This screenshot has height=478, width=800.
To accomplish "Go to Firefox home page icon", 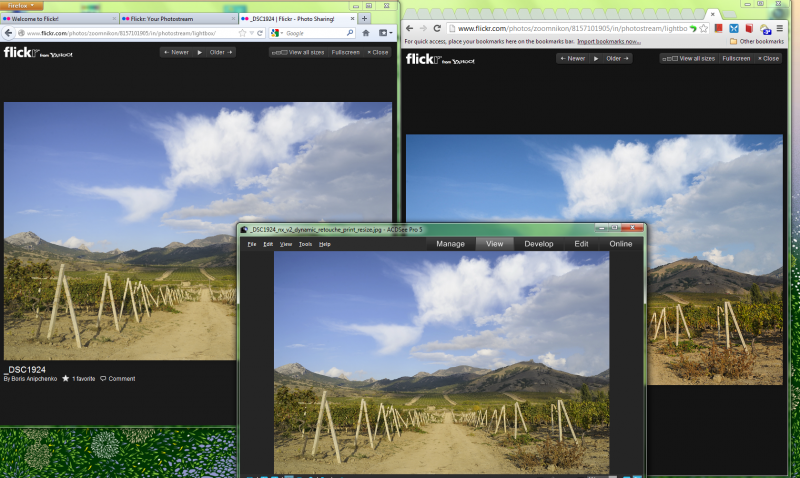I will click(366, 33).
